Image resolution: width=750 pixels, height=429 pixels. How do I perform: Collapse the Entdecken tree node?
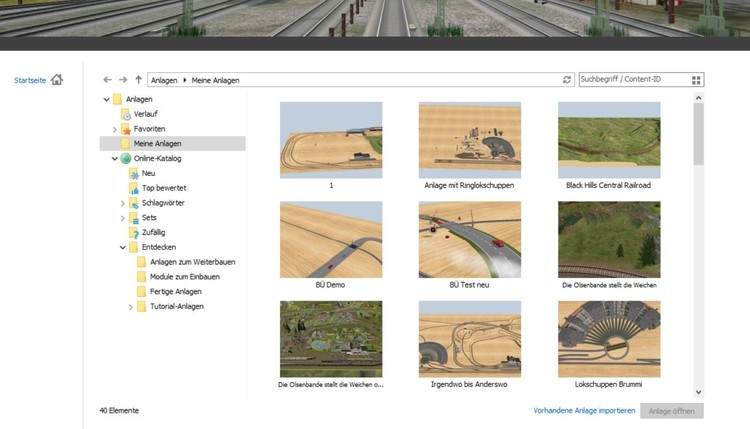point(122,247)
